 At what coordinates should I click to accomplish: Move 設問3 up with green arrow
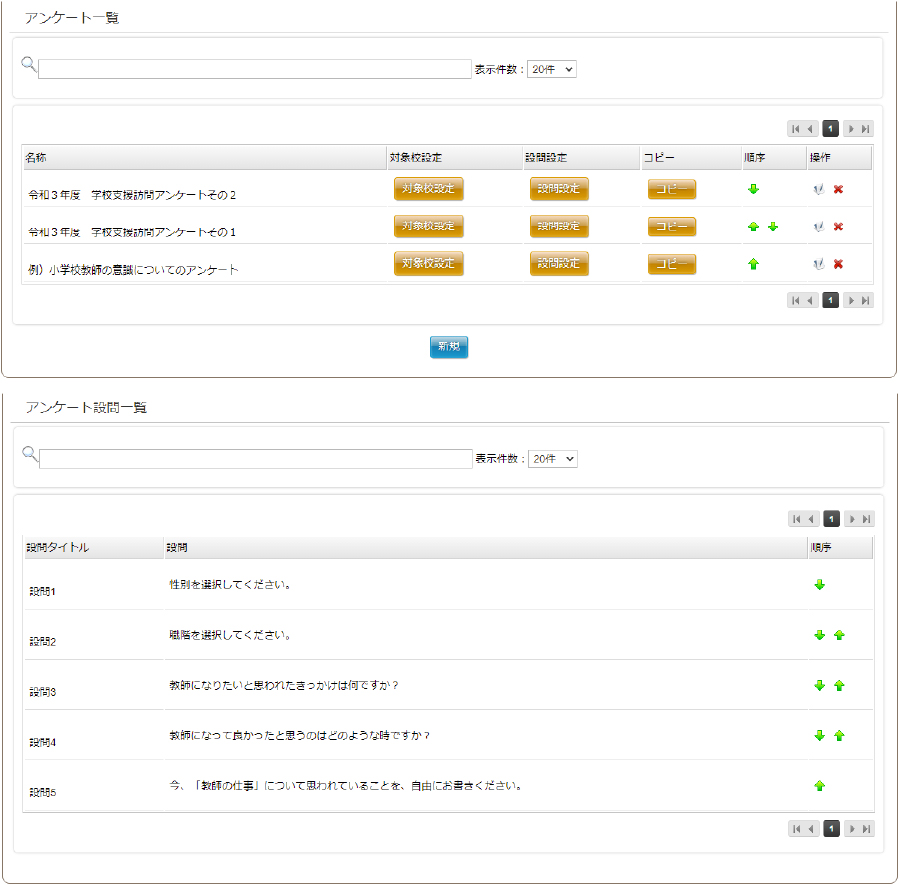click(839, 686)
